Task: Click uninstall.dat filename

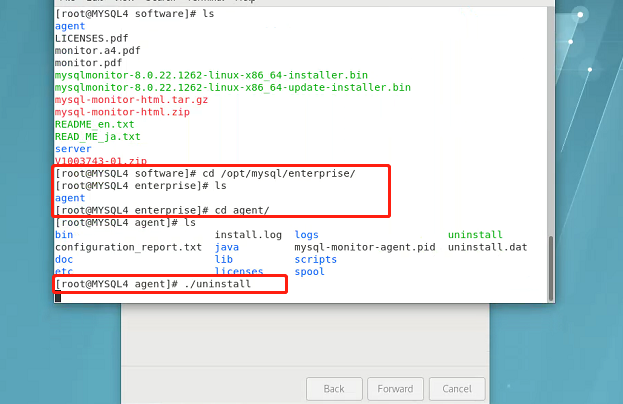Action: [488, 247]
